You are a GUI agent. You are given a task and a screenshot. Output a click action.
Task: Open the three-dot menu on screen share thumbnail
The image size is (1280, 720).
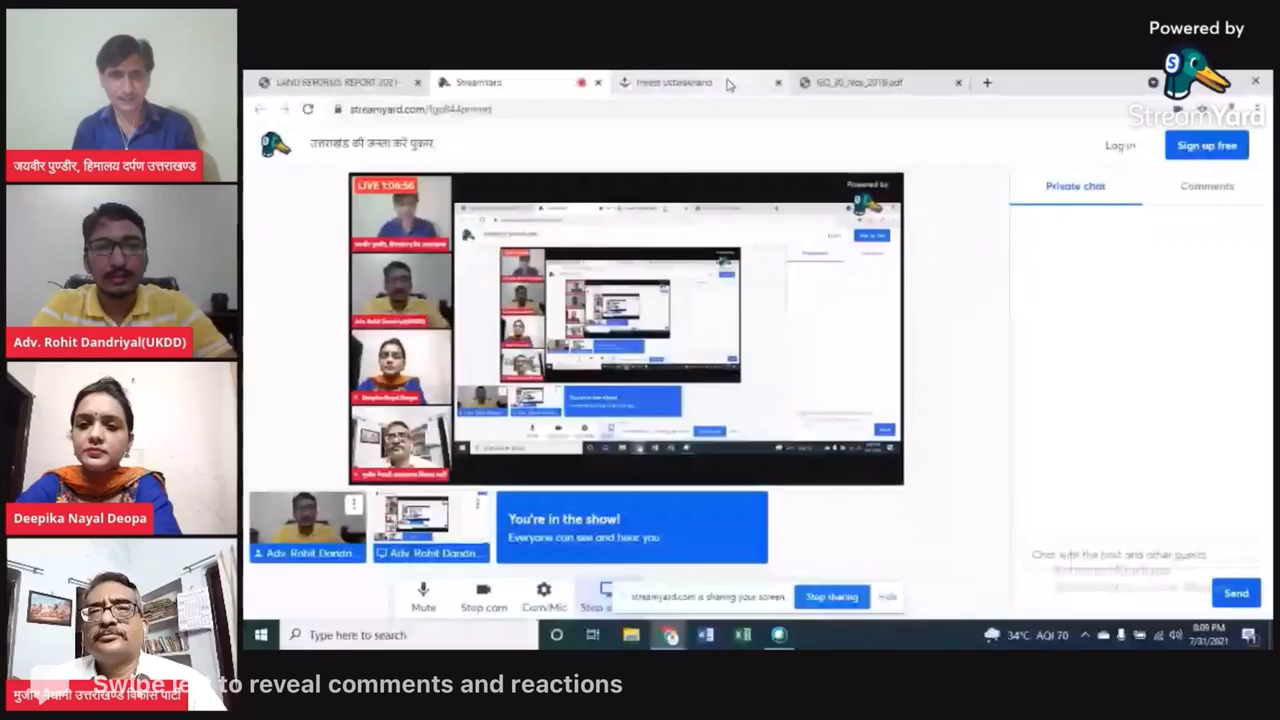point(479,503)
